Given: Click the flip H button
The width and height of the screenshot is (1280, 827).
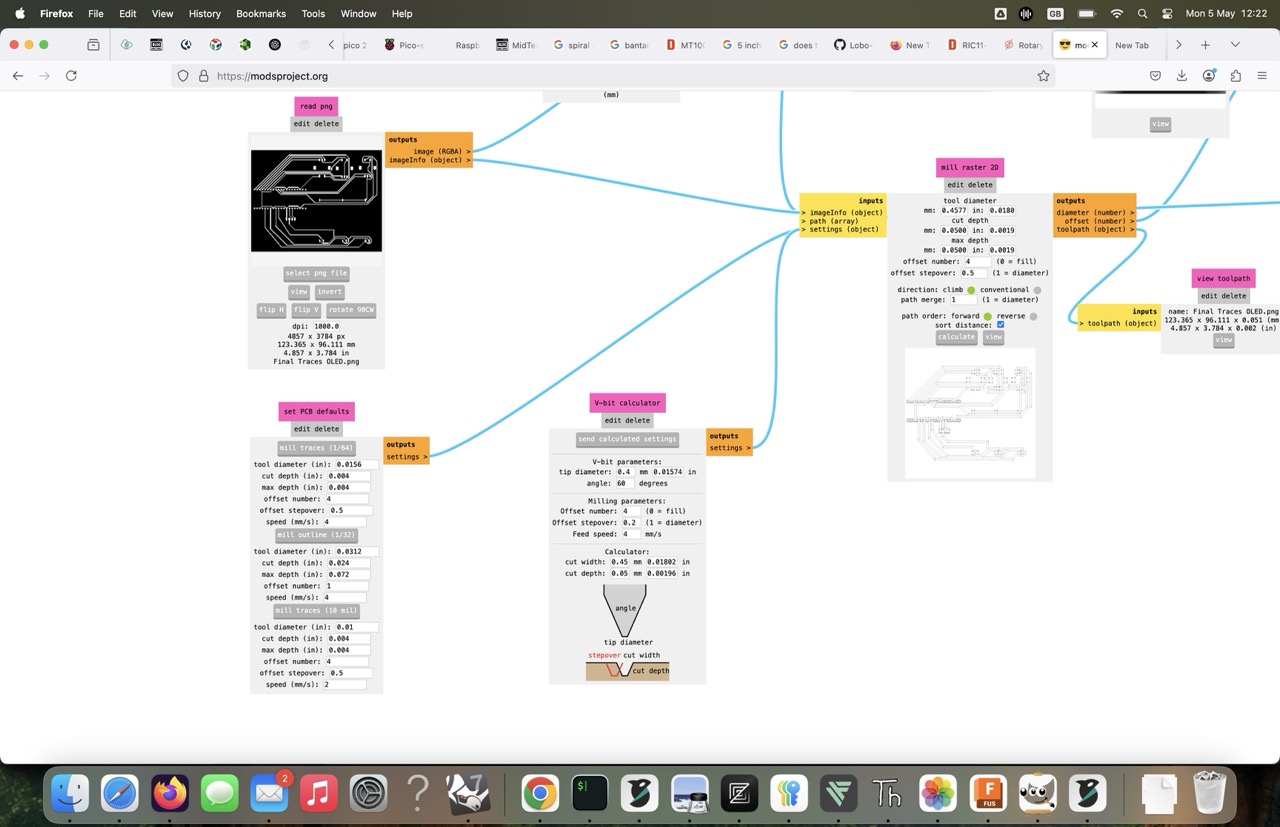Looking at the screenshot, I should click(271, 310).
